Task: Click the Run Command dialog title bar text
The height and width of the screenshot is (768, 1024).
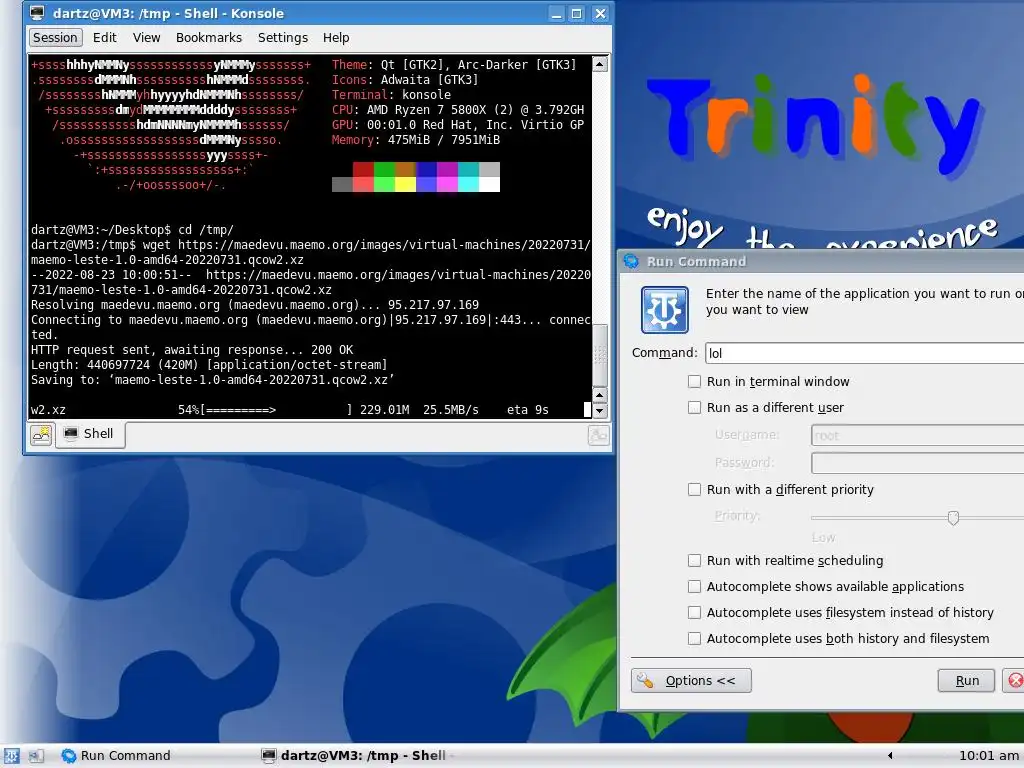Action: tap(696, 261)
